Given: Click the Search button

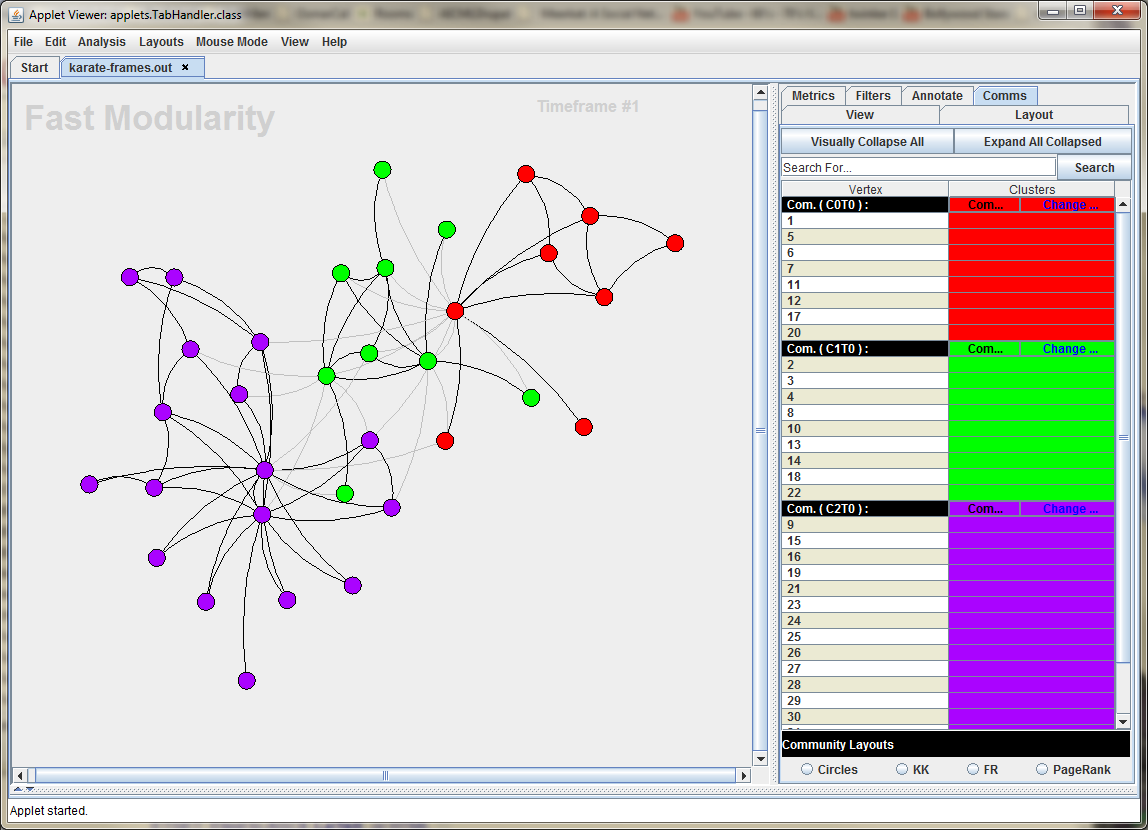Looking at the screenshot, I should [1095, 168].
